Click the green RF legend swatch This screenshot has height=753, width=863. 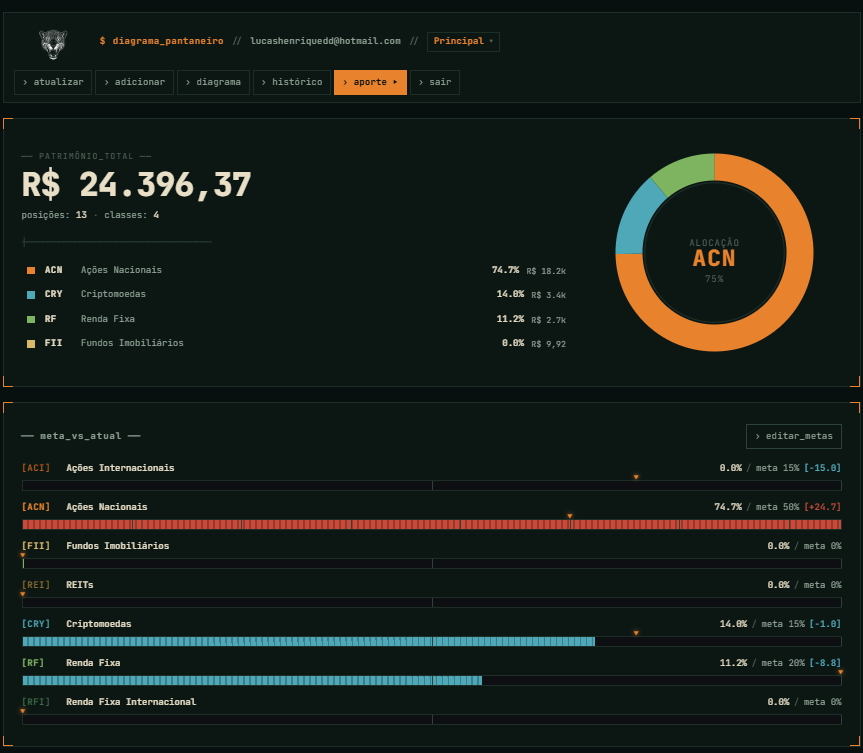pyautogui.click(x=31, y=319)
